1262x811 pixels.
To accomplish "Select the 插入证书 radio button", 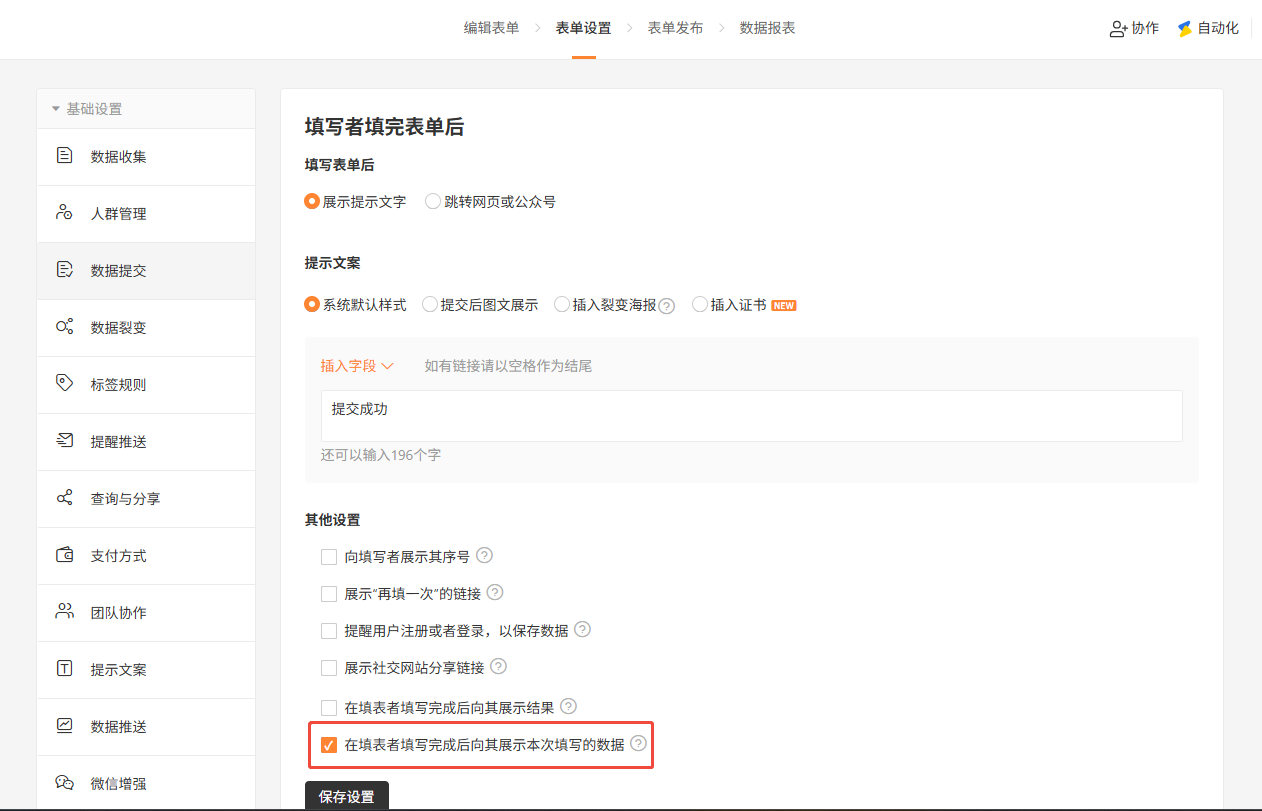I will [700, 304].
